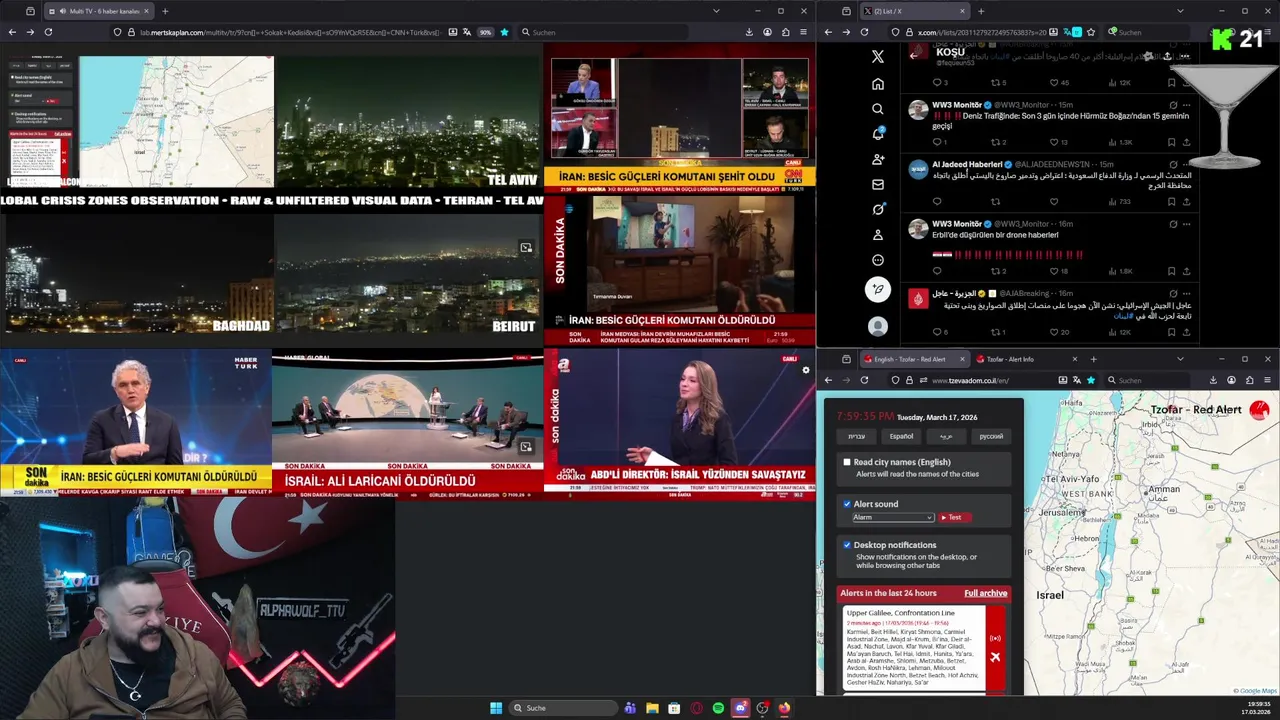The height and width of the screenshot is (720, 1280).
Task: Open Notifications bell in X sidebar
Action: 878,134
